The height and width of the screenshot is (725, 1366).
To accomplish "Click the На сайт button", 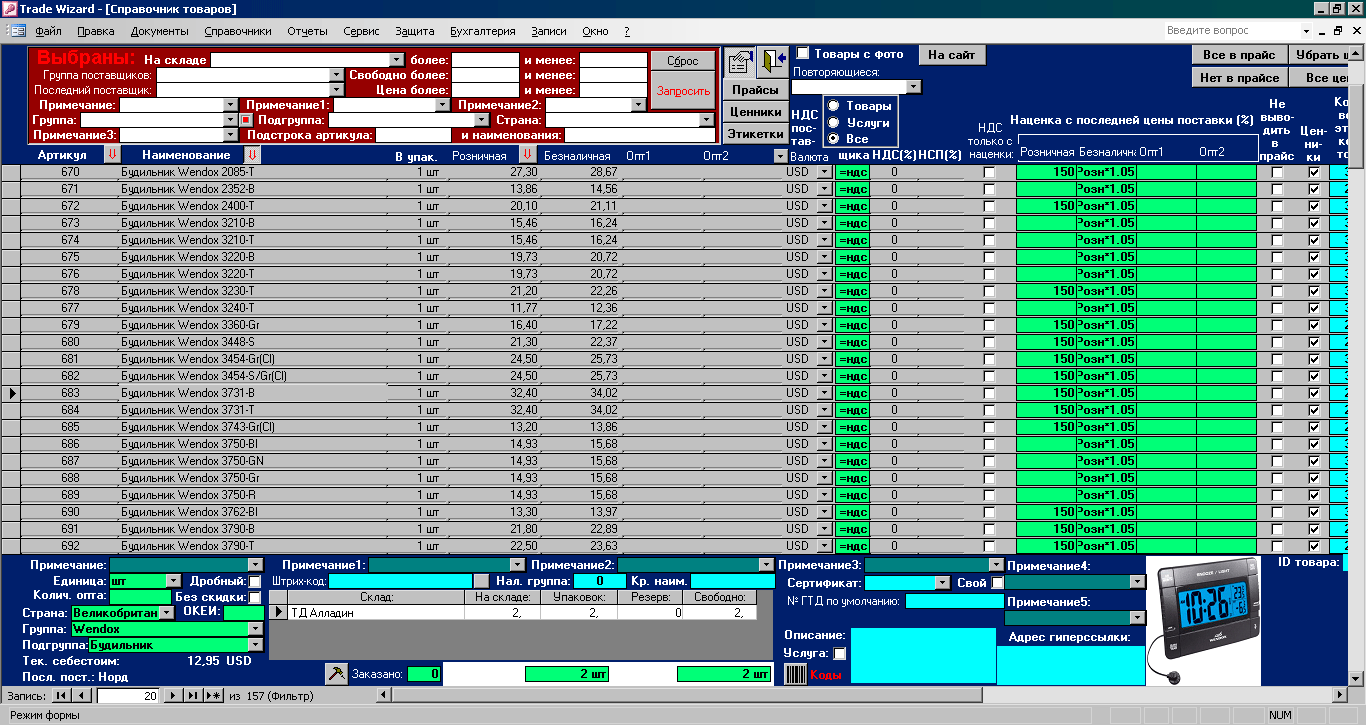I will [x=950, y=55].
